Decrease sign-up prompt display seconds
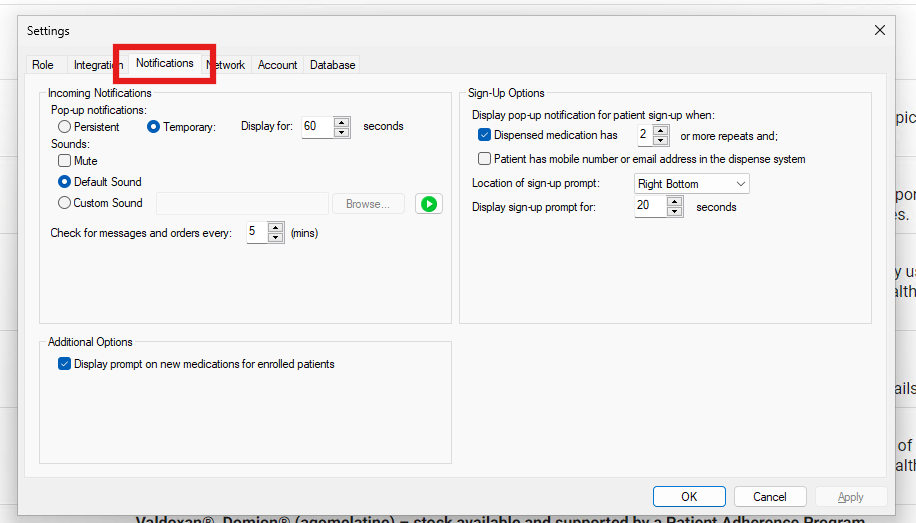 675,212
